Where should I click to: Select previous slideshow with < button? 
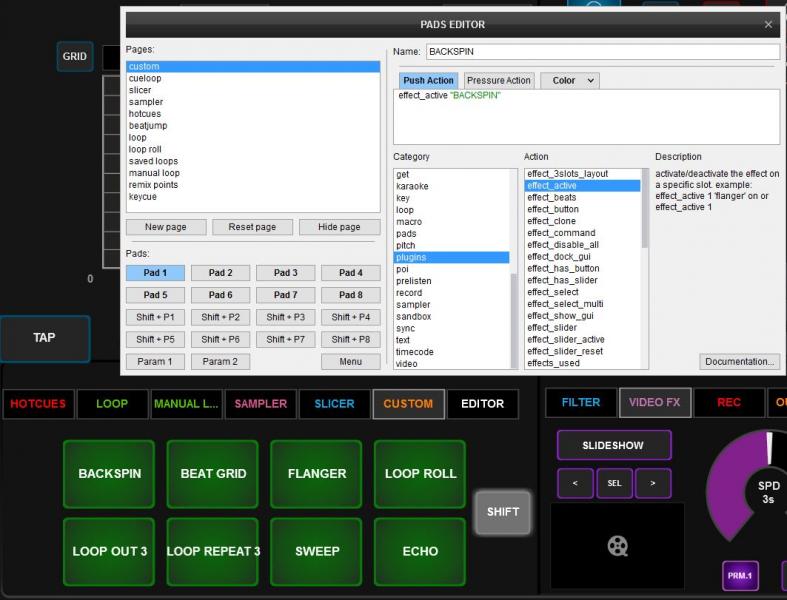tap(575, 483)
